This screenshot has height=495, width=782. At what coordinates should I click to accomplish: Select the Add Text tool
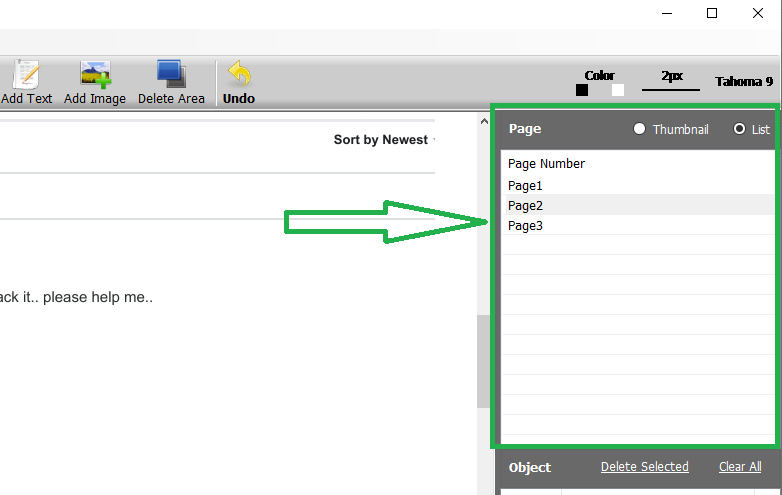pyautogui.click(x=26, y=82)
